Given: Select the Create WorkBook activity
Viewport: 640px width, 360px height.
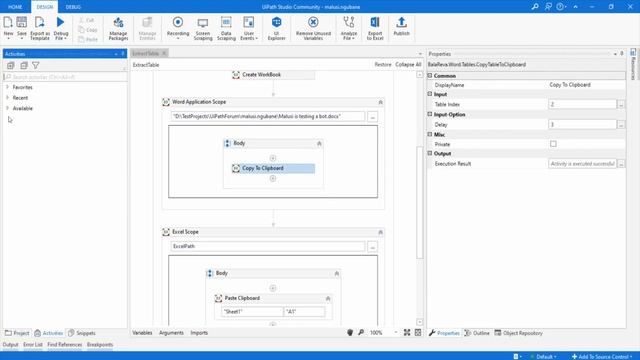Looking at the screenshot, I should (x=273, y=75).
